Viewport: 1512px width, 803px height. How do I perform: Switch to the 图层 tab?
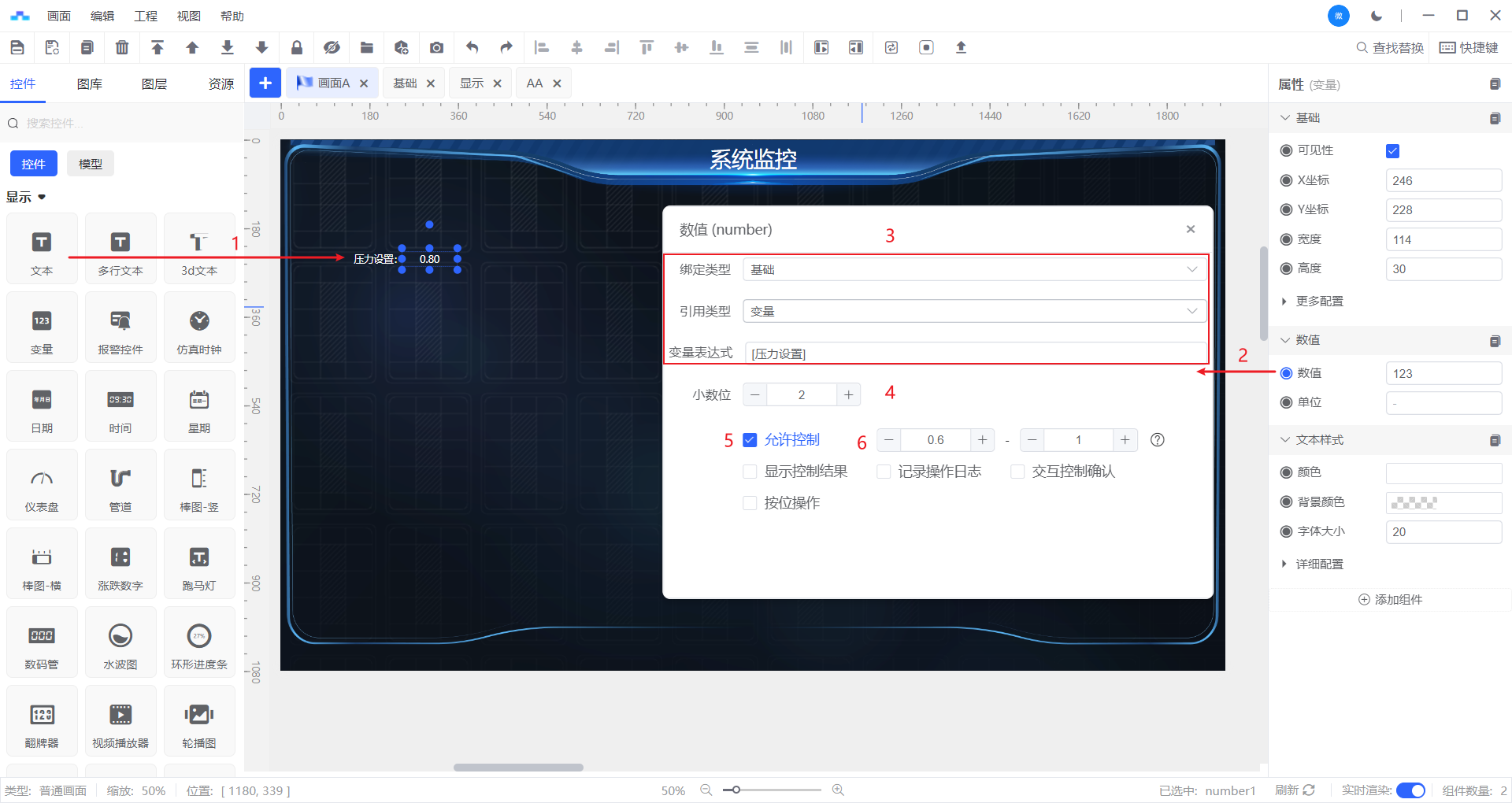tap(154, 84)
